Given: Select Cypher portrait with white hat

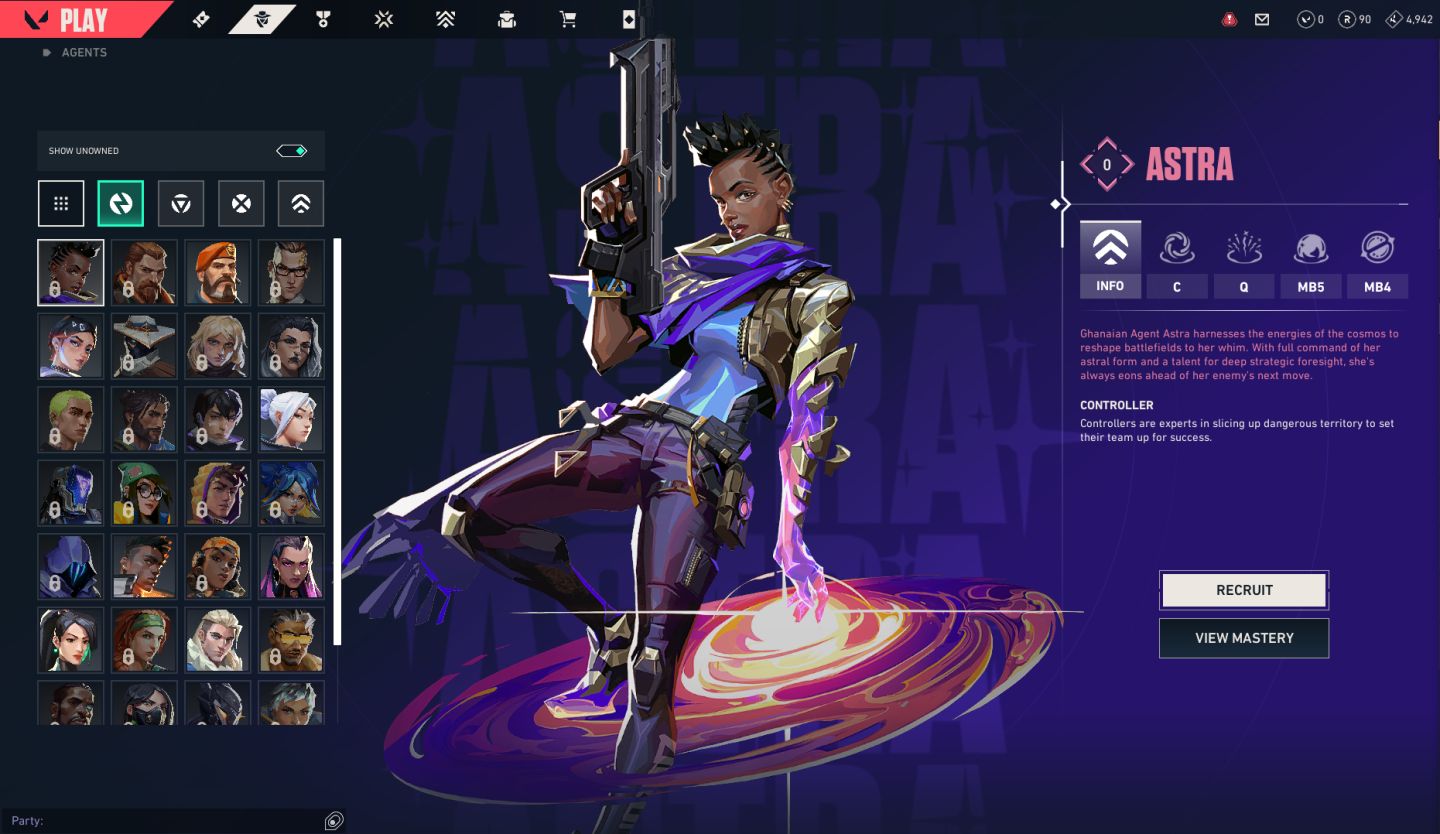Looking at the screenshot, I should [x=144, y=346].
